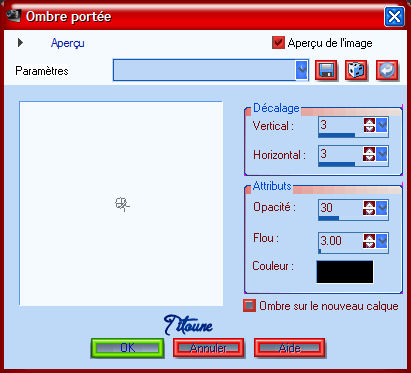The width and height of the screenshot is (411, 373).
Task: Open the Opacité value slider dropdown arrow
Action: [382, 208]
